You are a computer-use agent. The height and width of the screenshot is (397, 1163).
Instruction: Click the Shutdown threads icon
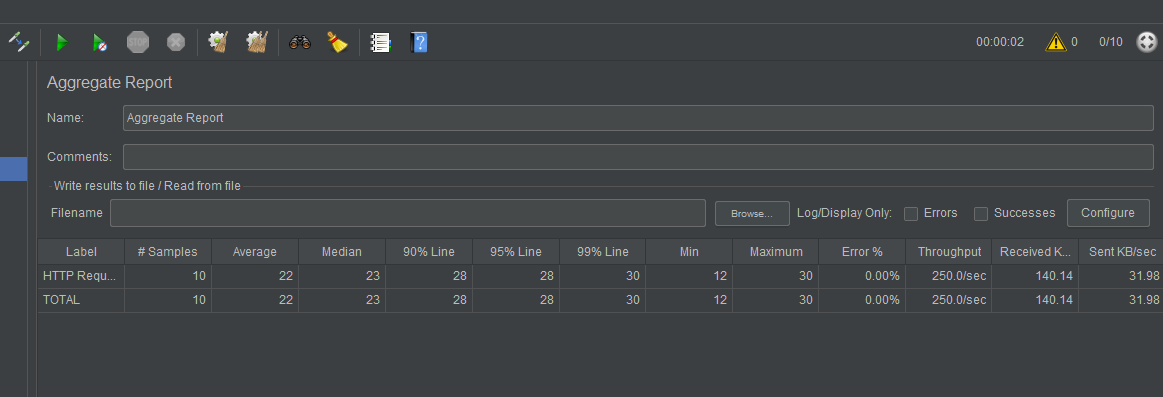176,42
